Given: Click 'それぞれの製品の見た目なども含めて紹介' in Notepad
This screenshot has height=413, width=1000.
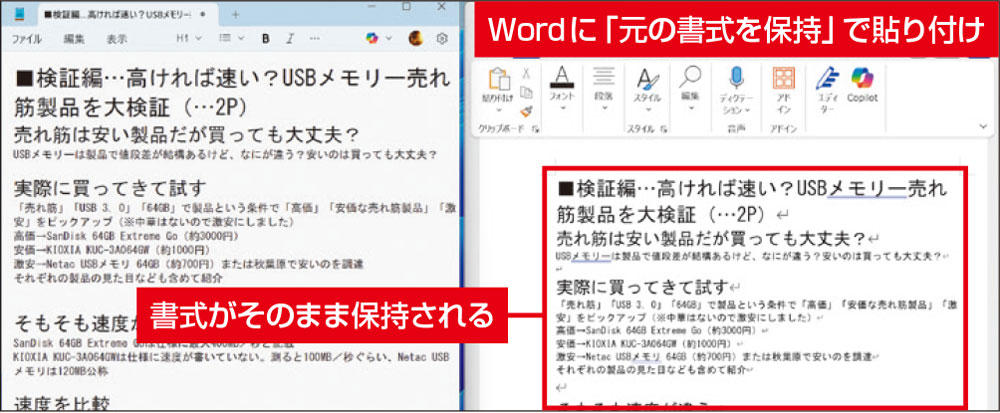Looking at the screenshot, I should point(118,278).
